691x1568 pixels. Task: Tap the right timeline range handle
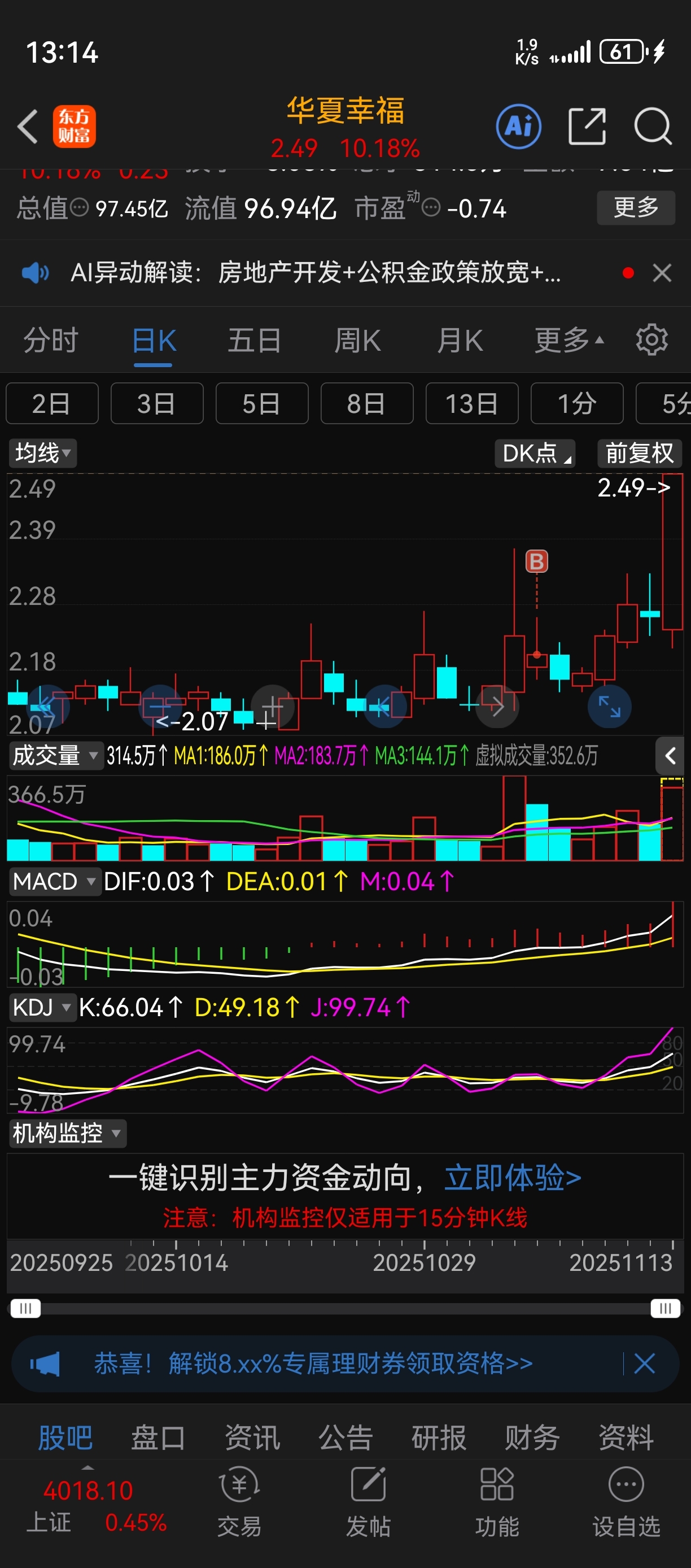pos(666,1309)
